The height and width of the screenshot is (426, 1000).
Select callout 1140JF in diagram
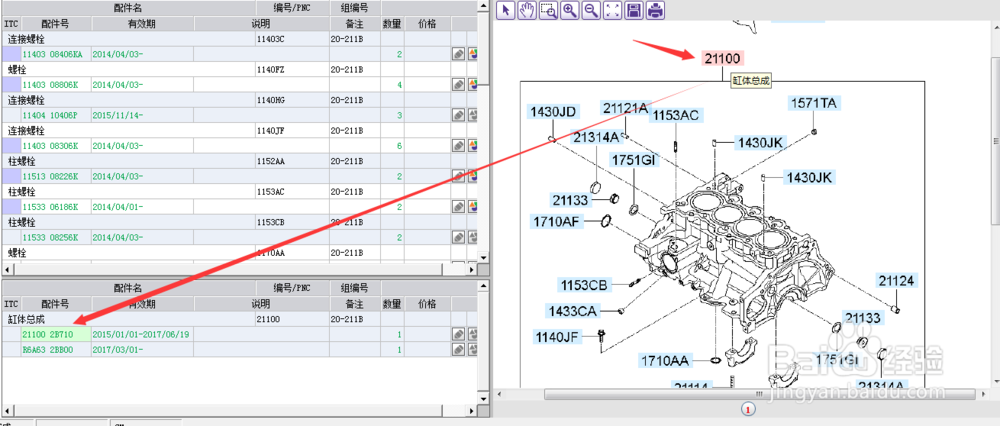[x=559, y=335]
